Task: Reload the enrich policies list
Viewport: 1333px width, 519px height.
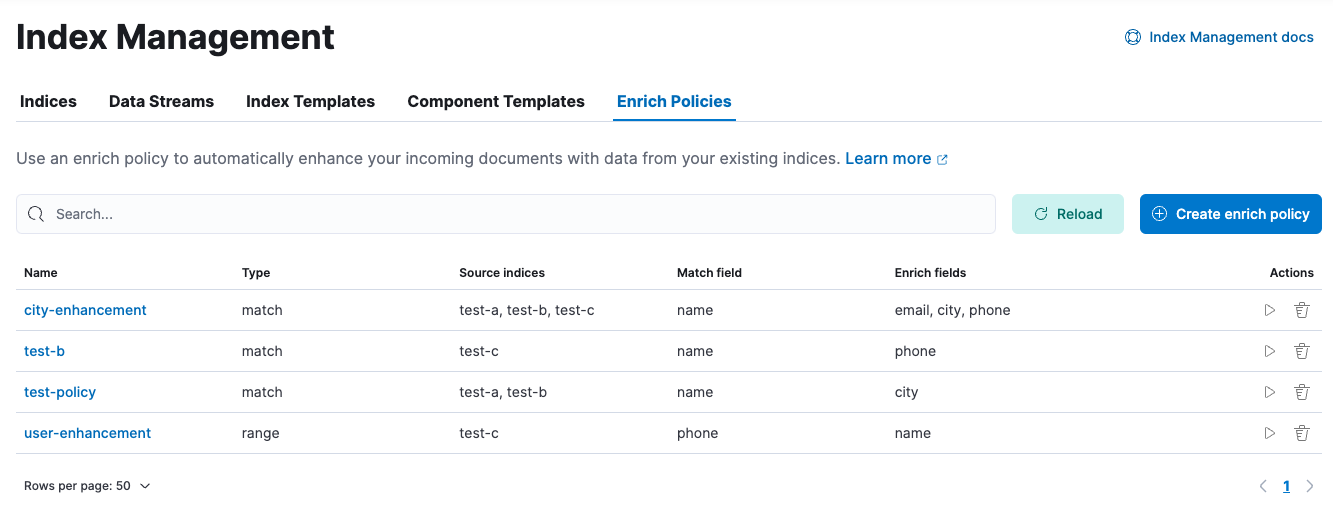Action: coord(1067,214)
